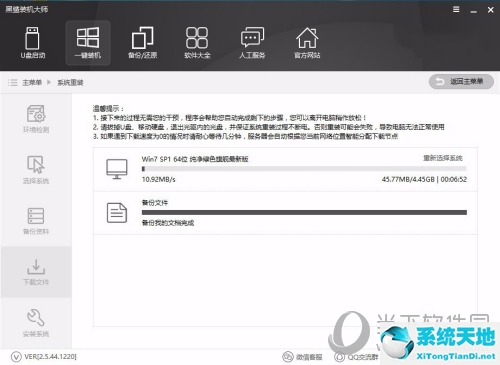Image resolution: width=500 pixels, height=365 pixels.
Task: Click the 备份我的文档完成 status text
Action: 168,223
